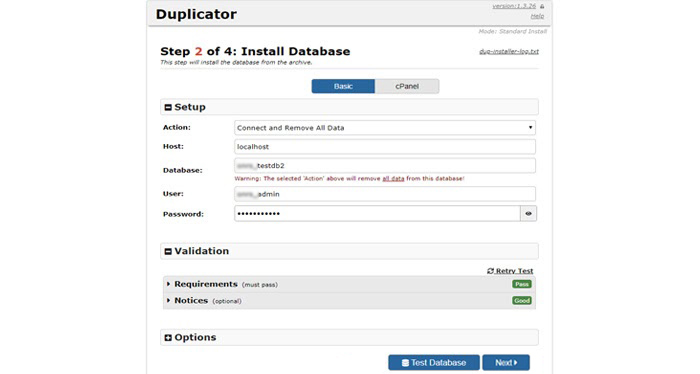Open the Help link
The width and height of the screenshot is (700, 374).
537,16
